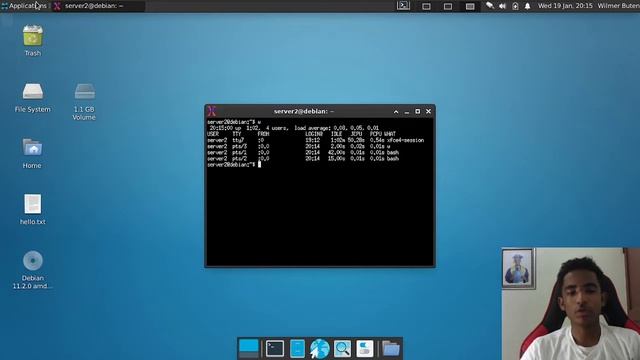Maximize the server2@debian terminal window
This screenshot has width=640, height=360.
[x=418, y=111]
